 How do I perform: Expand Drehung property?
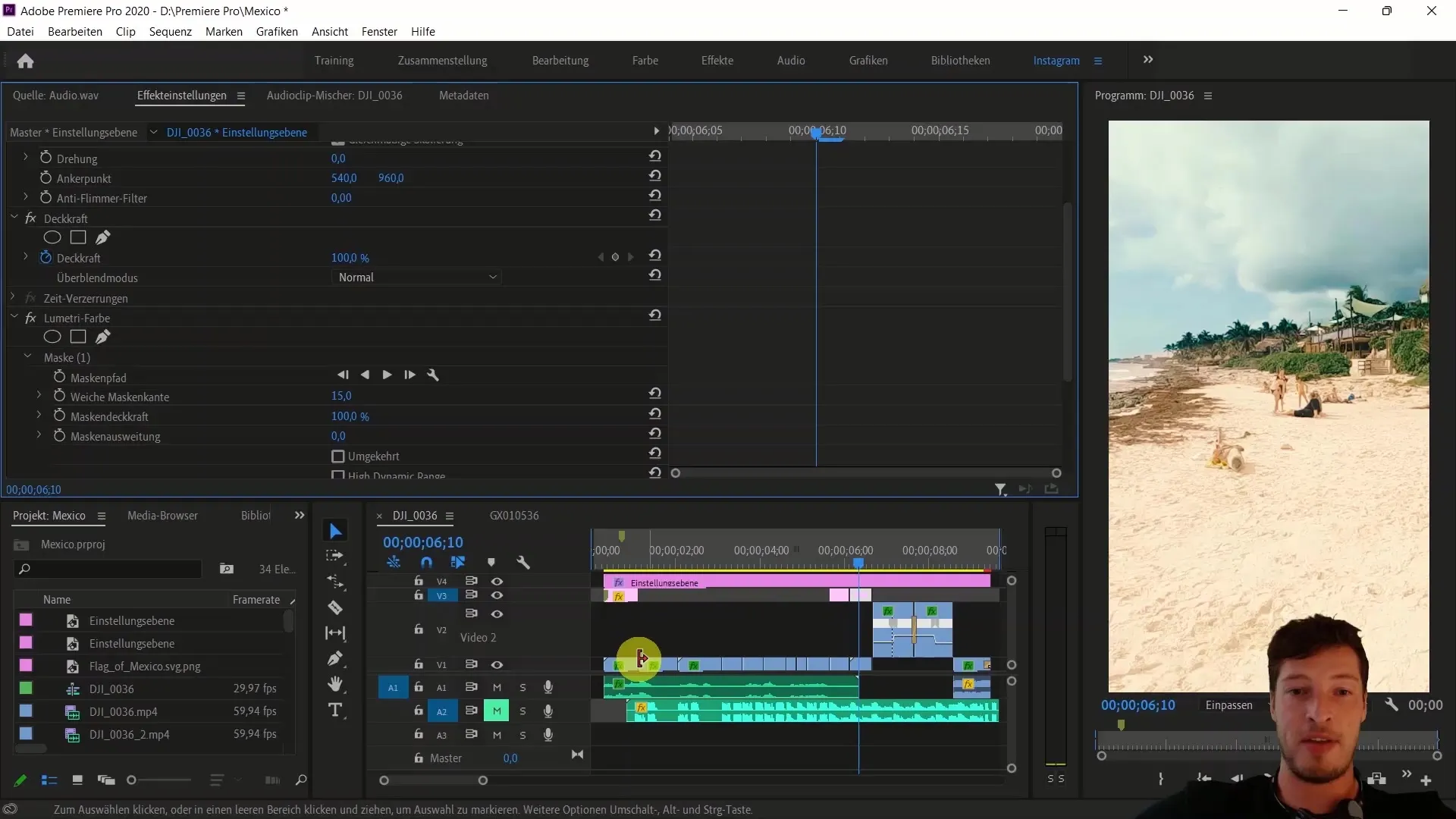[26, 157]
